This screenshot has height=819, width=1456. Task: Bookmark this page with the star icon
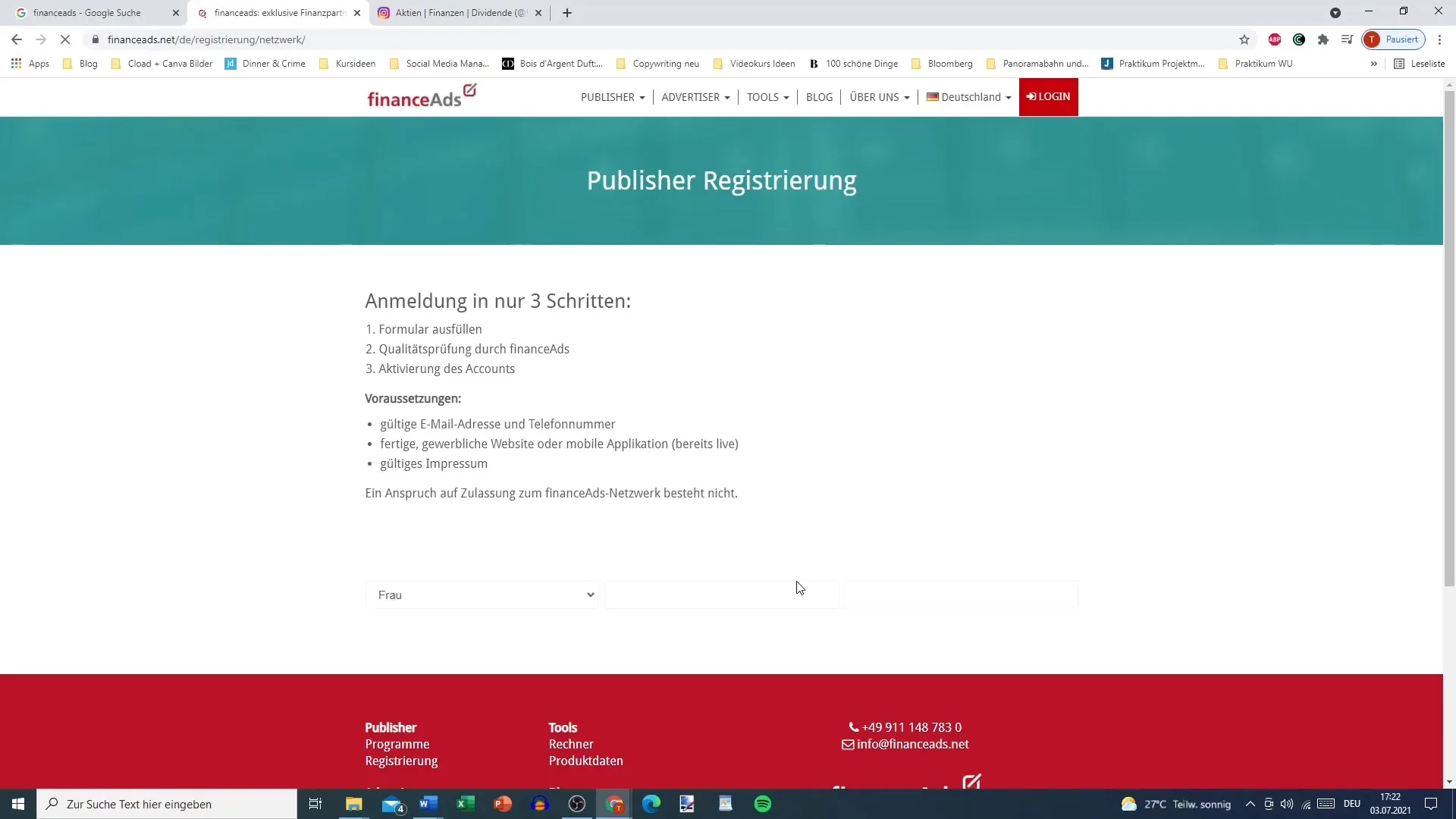point(1244,39)
